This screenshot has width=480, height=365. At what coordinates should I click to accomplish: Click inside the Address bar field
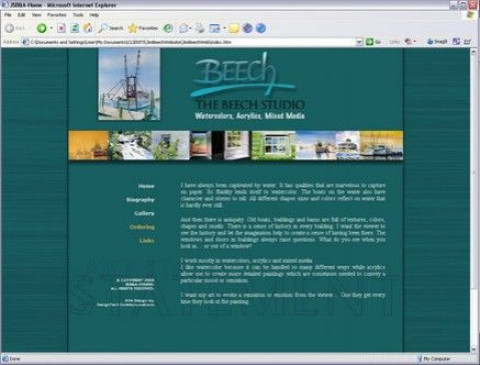[x=192, y=42]
